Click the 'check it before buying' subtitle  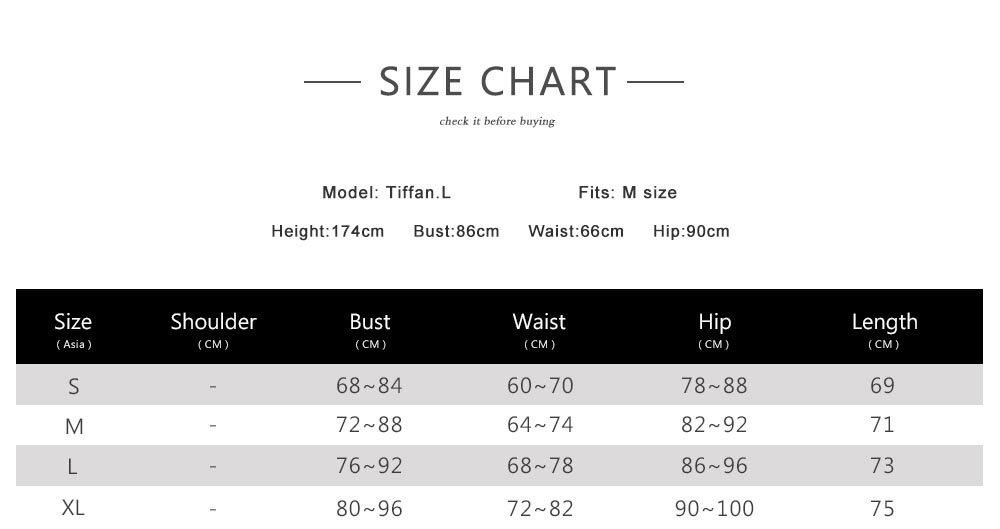click(497, 122)
